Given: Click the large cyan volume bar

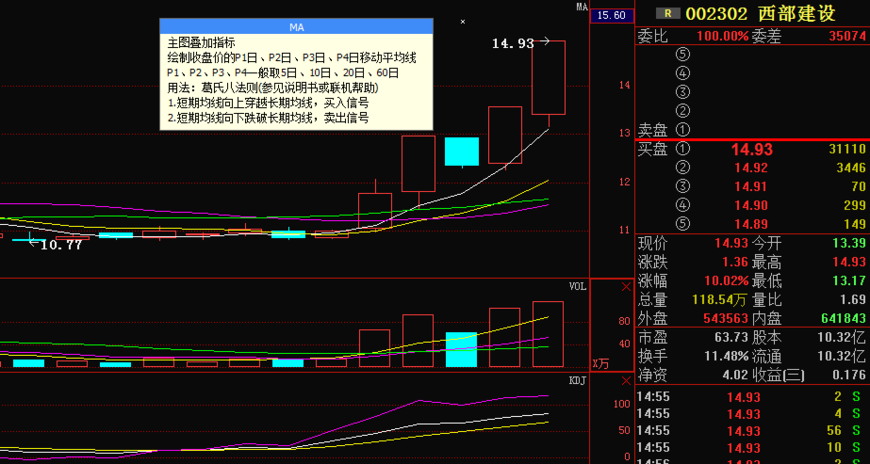Looking at the screenshot, I should [x=462, y=350].
